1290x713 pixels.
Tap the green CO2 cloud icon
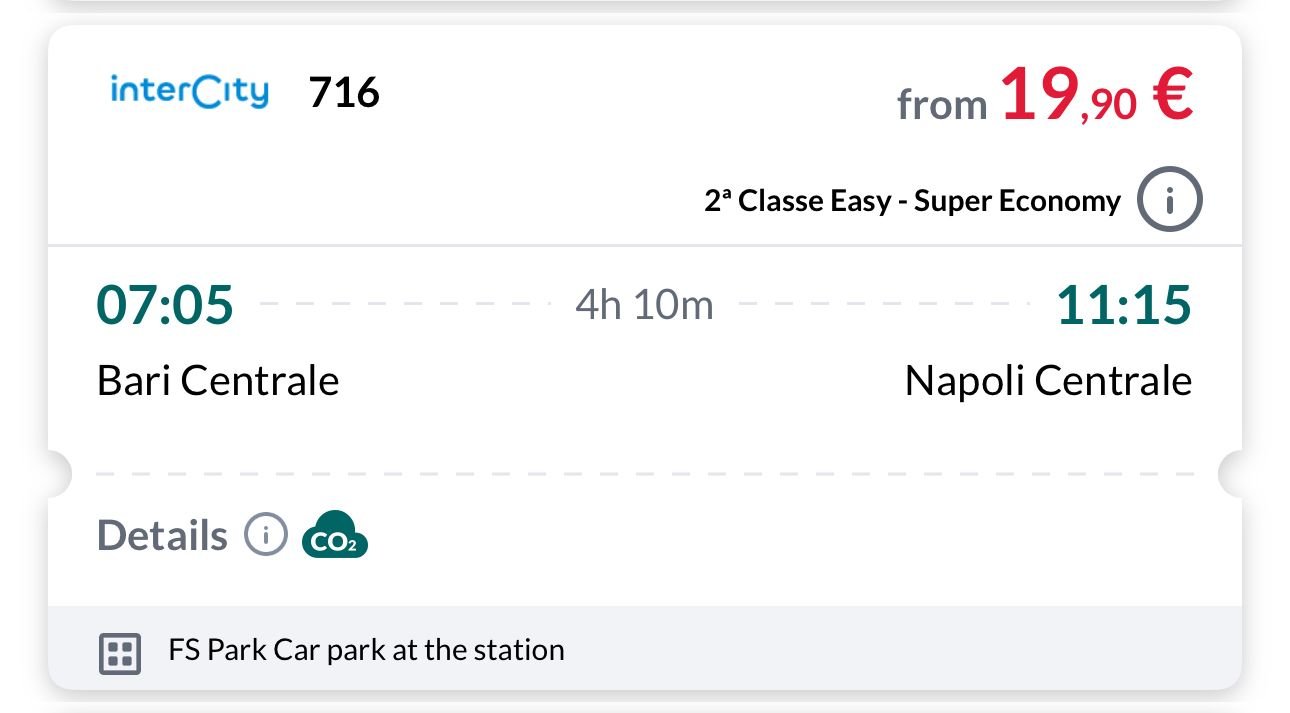tap(335, 535)
